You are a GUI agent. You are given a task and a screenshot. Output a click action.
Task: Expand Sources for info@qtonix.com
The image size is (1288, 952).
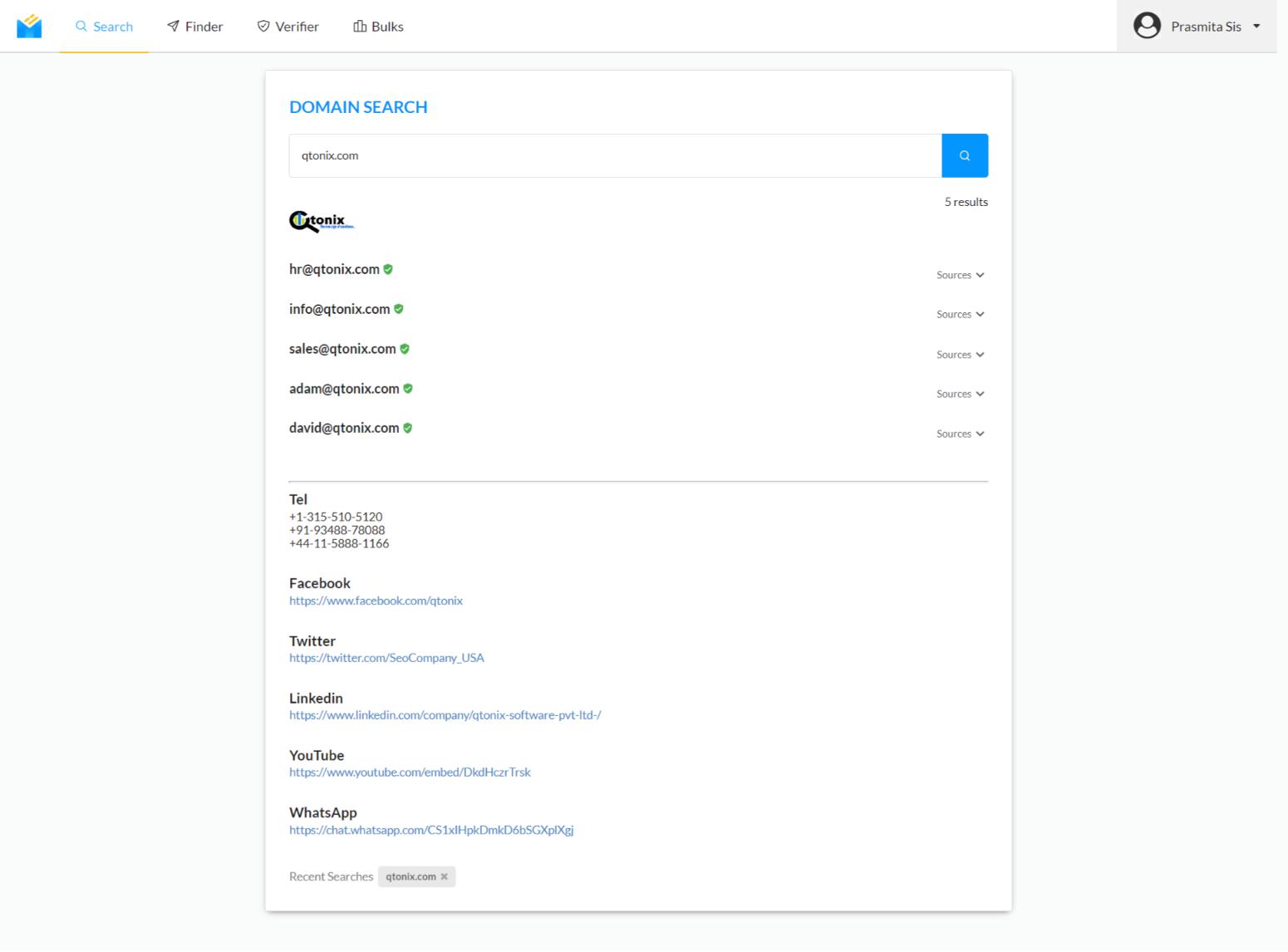pos(960,314)
